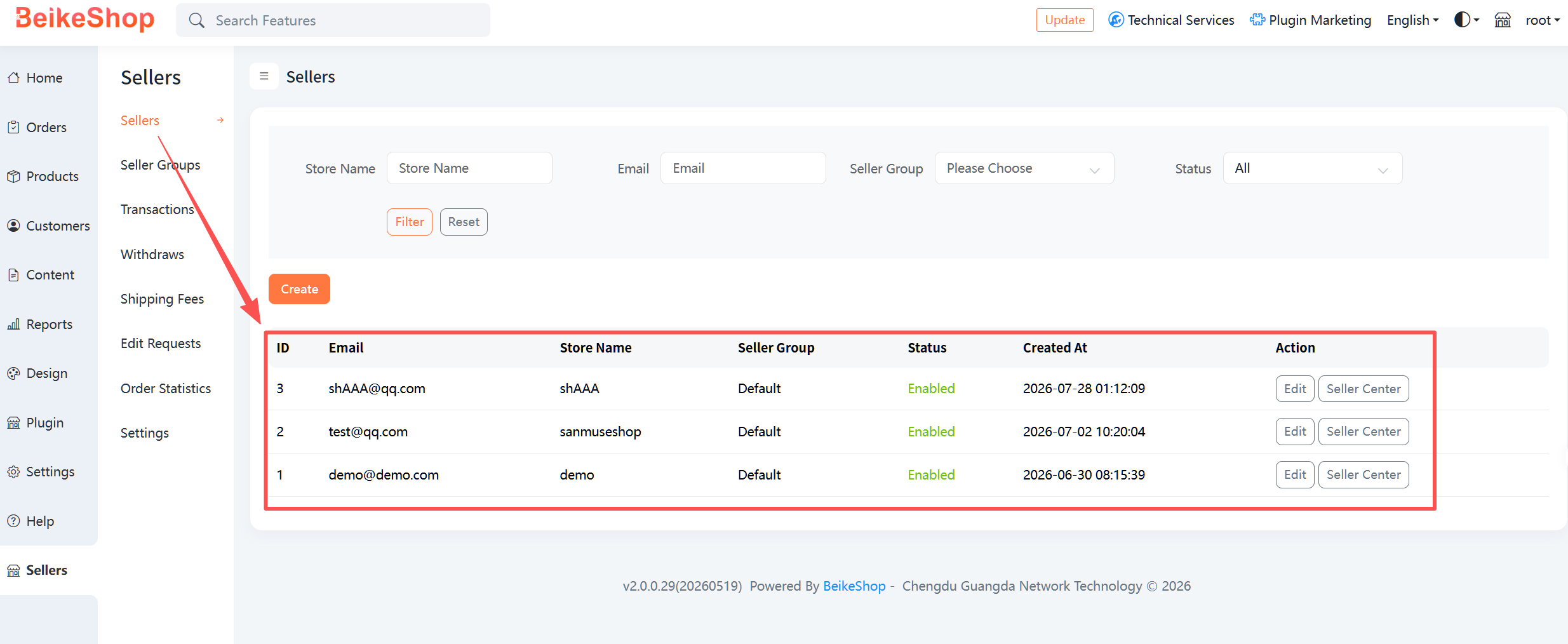Click the Settings gear in main sidebar
This screenshot has height=644, width=1568.
pos(13,472)
